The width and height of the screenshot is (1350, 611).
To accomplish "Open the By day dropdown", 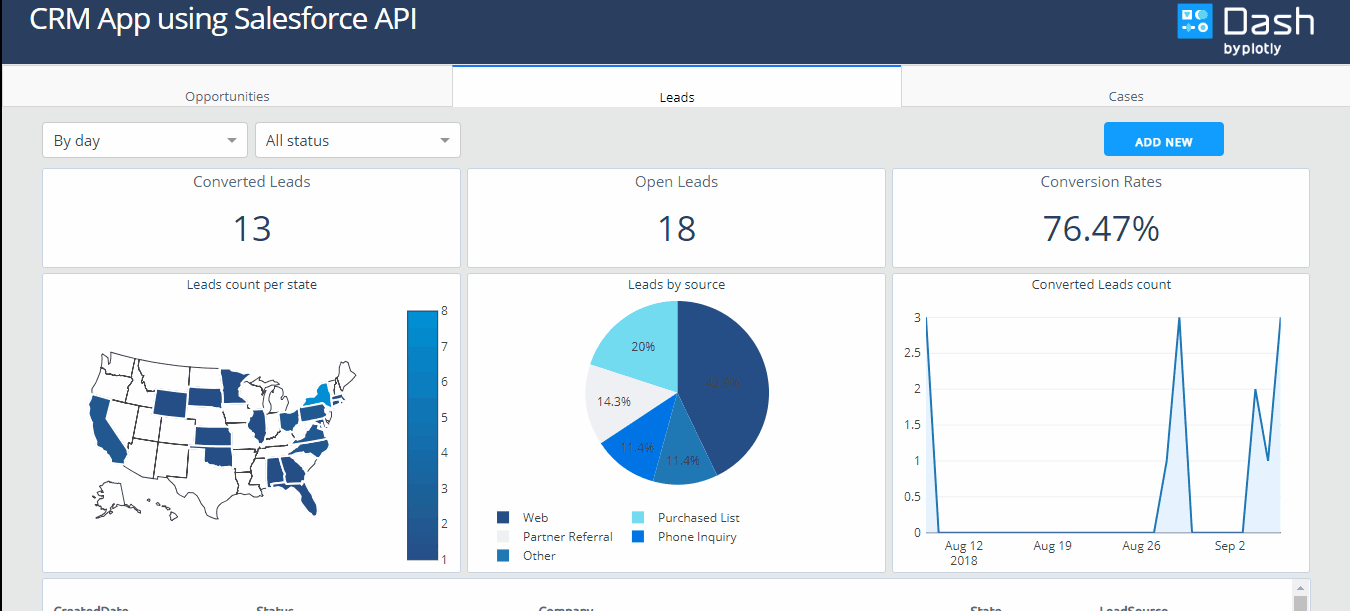I will pos(144,140).
